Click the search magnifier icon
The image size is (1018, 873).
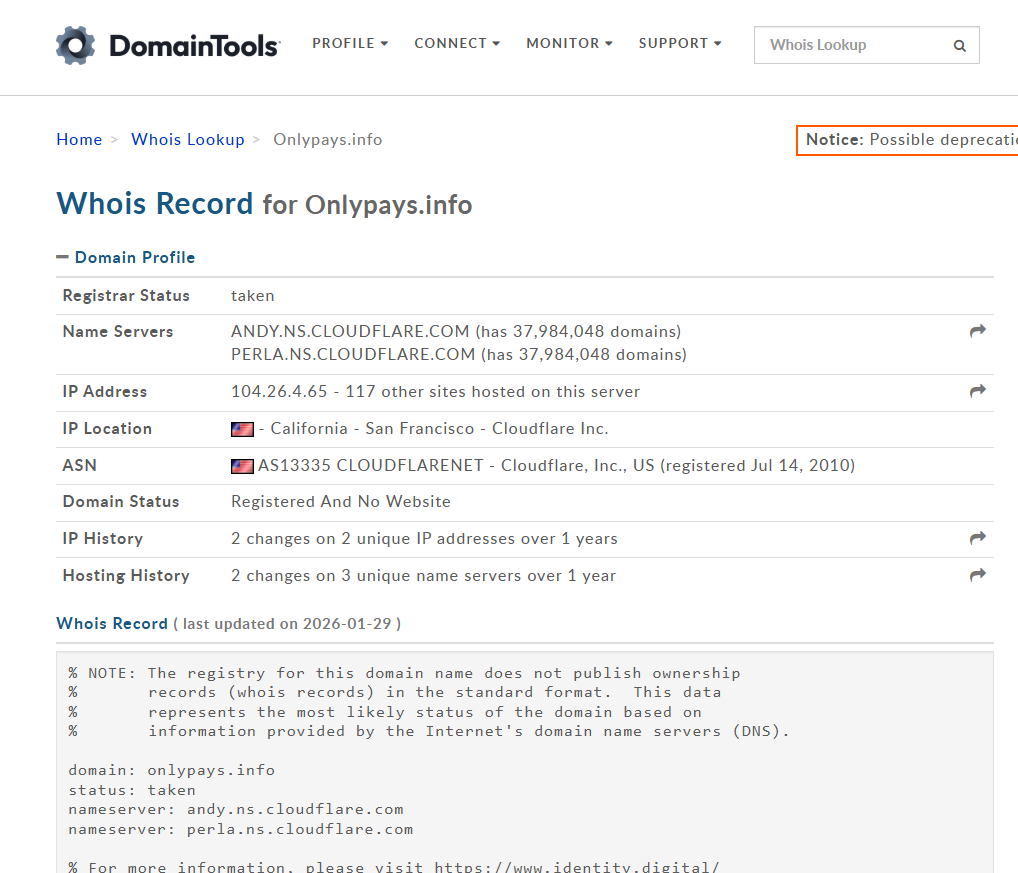pyautogui.click(x=959, y=46)
